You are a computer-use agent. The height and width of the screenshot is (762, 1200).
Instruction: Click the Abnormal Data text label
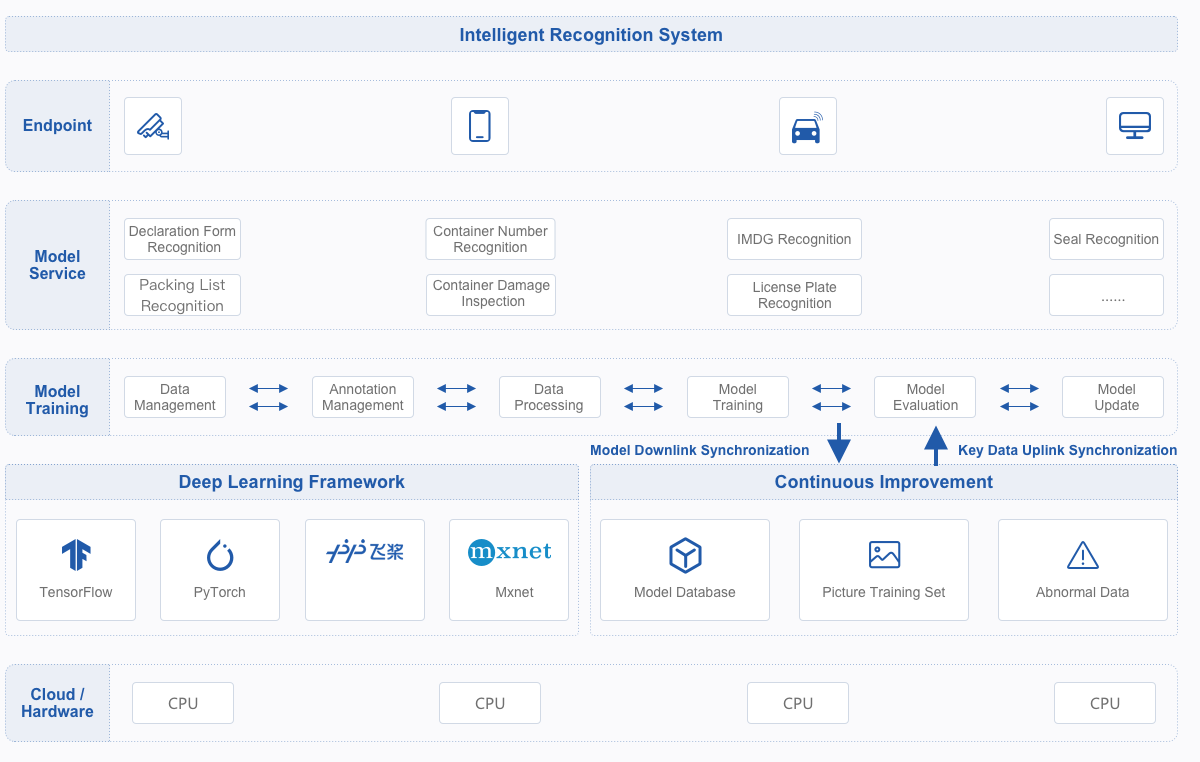pyautogui.click(x=1083, y=592)
